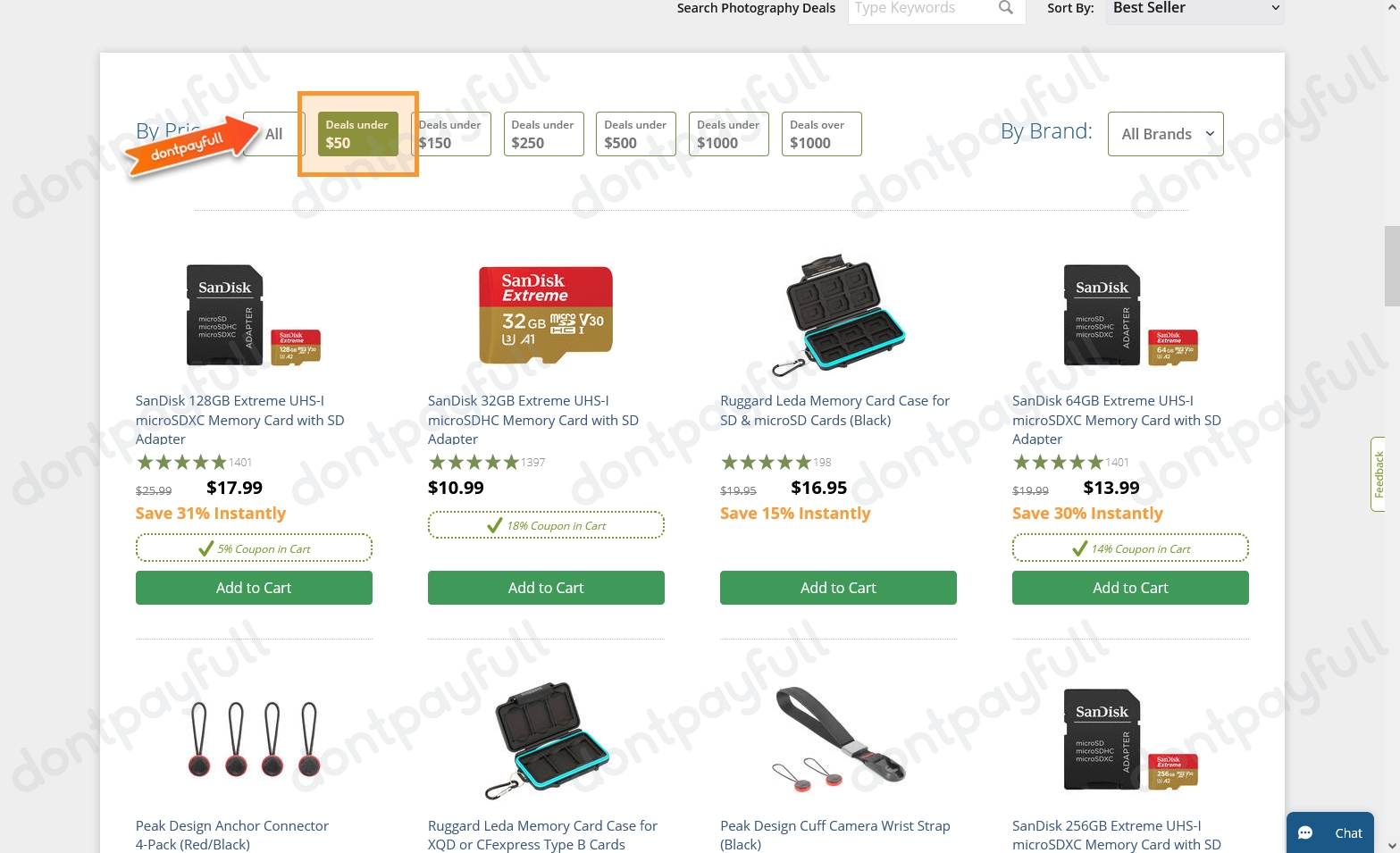This screenshot has height=853, width=1400.
Task: Select the Deals under $500 filter
Action: click(636, 134)
